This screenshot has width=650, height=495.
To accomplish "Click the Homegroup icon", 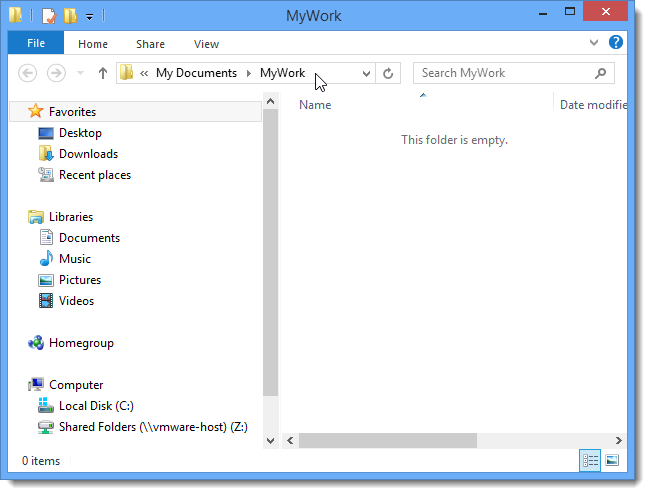I will click(36, 342).
